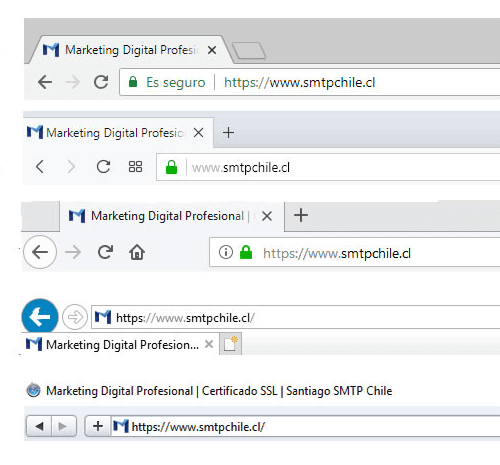Click Firefox's circular back button
Screen dimensions: 500x465
(x=40, y=252)
